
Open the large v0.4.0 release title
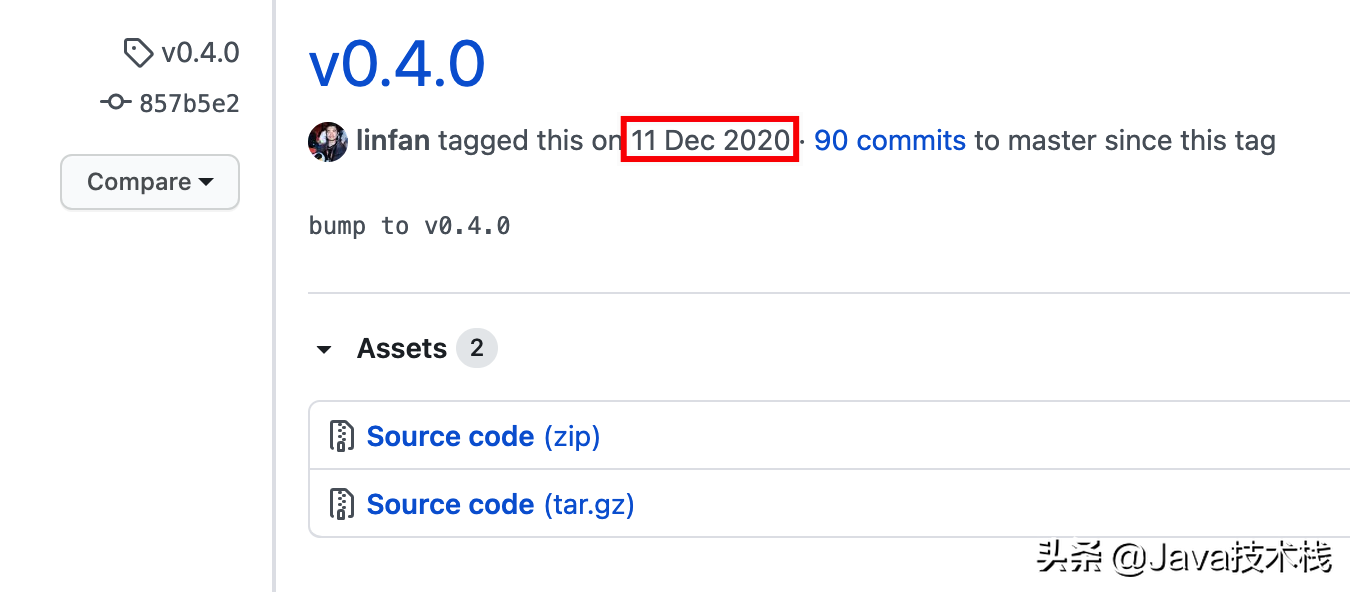[397, 65]
